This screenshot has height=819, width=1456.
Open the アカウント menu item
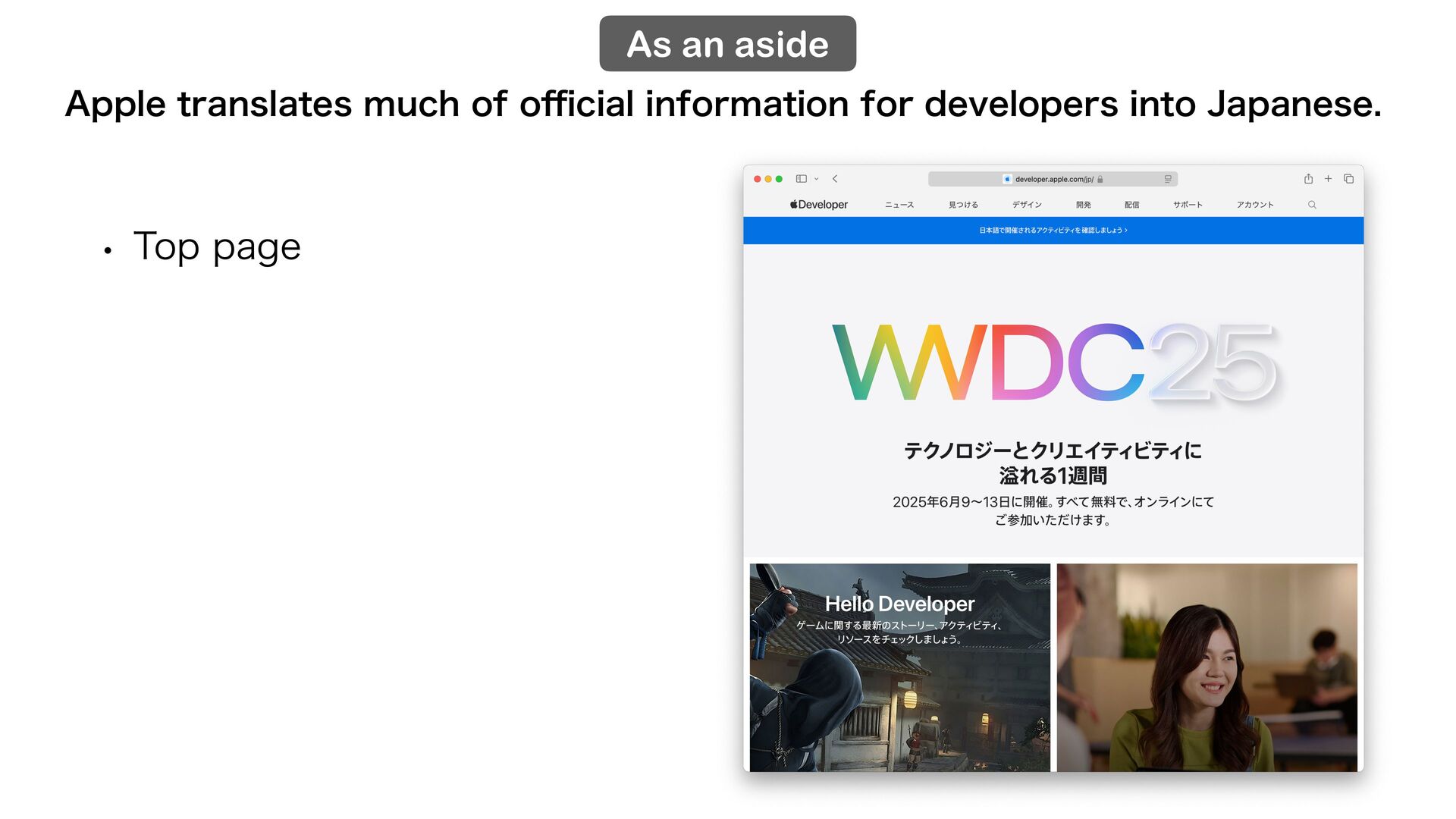(1255, 205)
